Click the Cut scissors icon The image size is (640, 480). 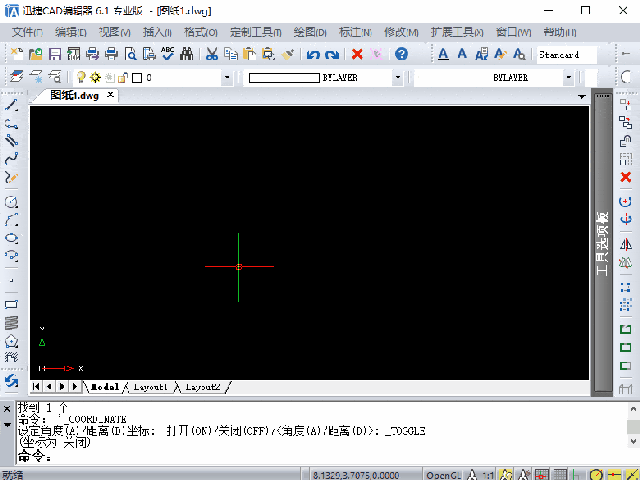pyautogui.click(x=211, y=54)
